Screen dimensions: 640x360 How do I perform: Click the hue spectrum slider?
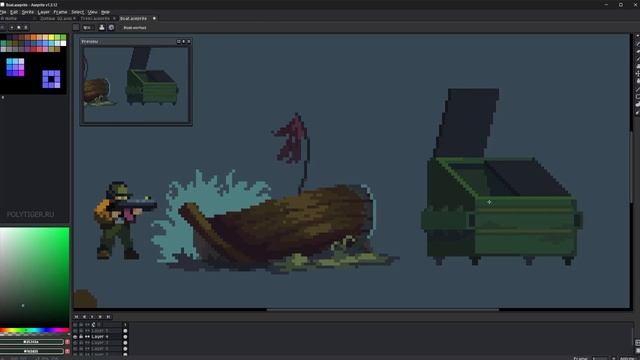(x=34, y=330)
